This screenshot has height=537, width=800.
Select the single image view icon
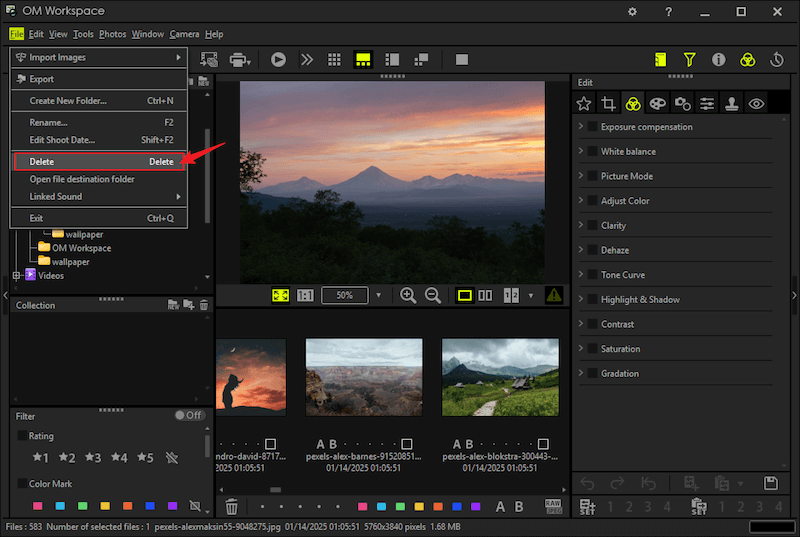[x=464, y=295]
